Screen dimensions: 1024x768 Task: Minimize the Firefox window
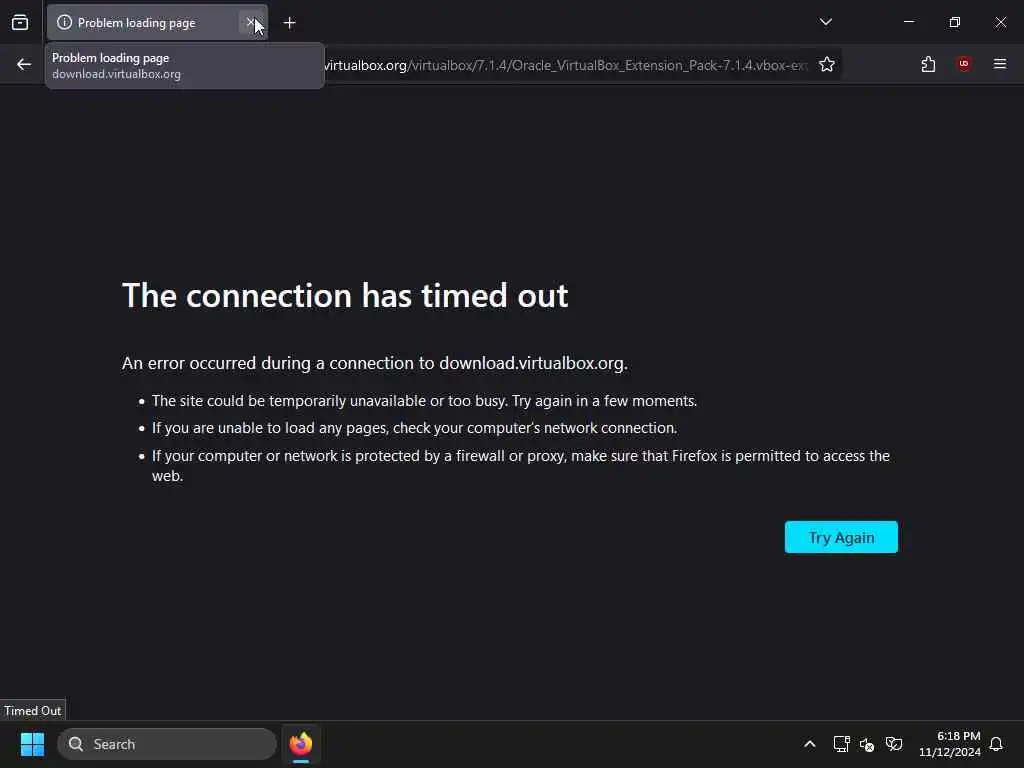pos(908,22)
